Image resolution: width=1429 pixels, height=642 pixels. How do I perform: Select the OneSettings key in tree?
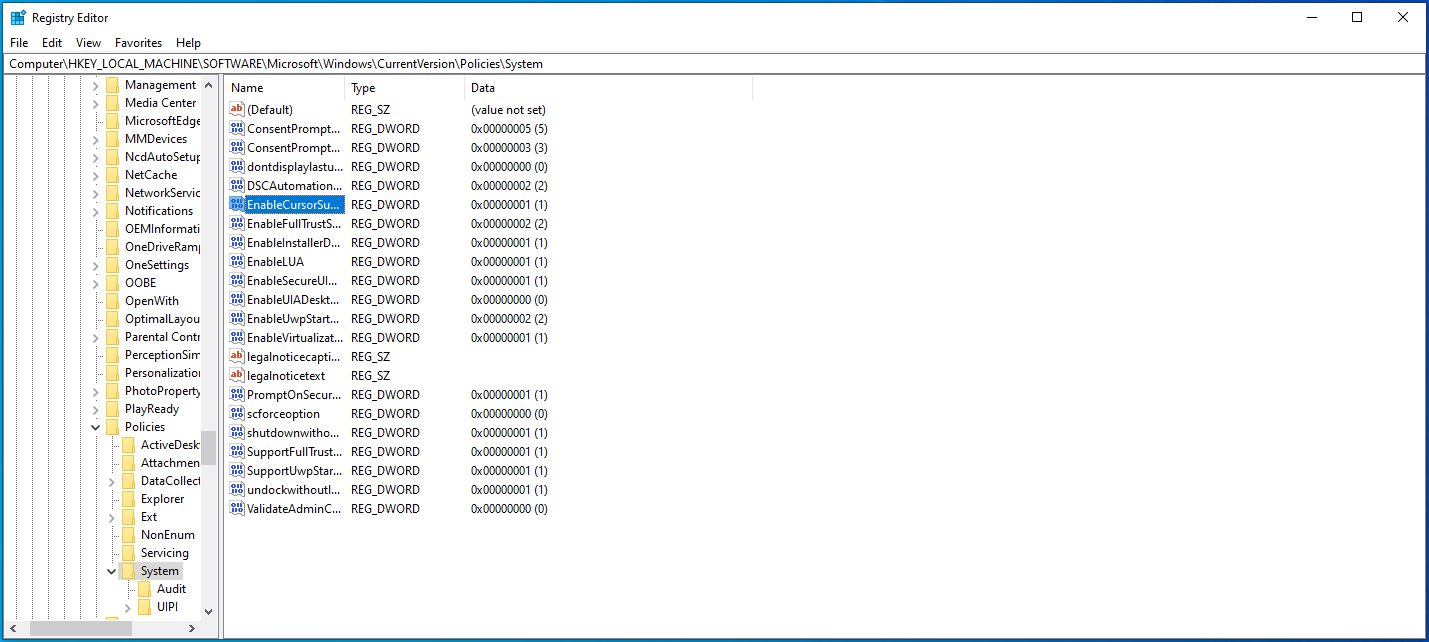click(x=157, y=265)
